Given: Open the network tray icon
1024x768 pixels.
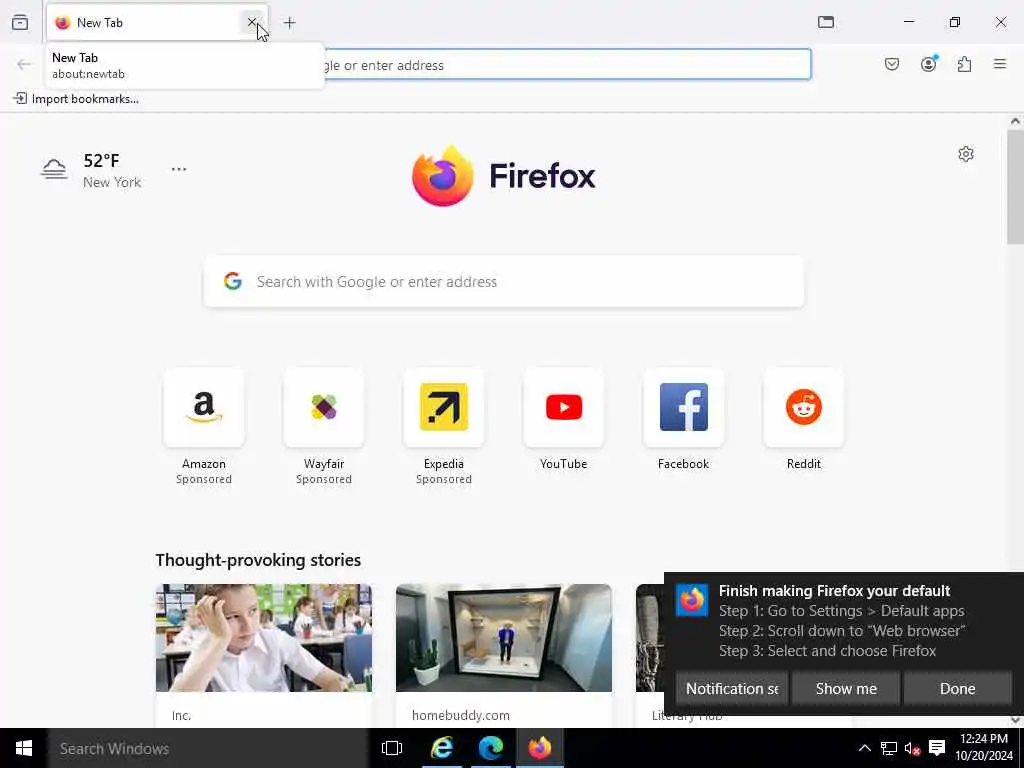Looking at the screenshot, I should [x=888, y=748].
